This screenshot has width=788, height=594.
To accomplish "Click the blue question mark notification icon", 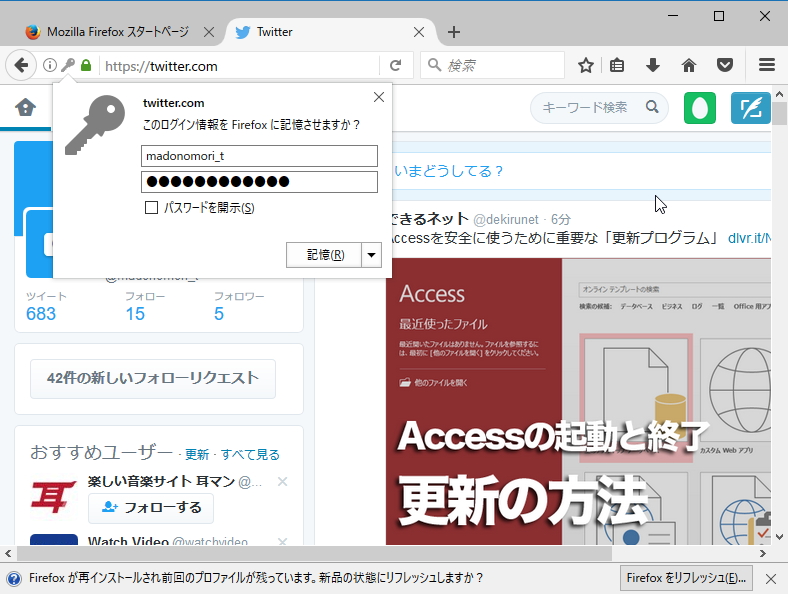I will [14, 579].
